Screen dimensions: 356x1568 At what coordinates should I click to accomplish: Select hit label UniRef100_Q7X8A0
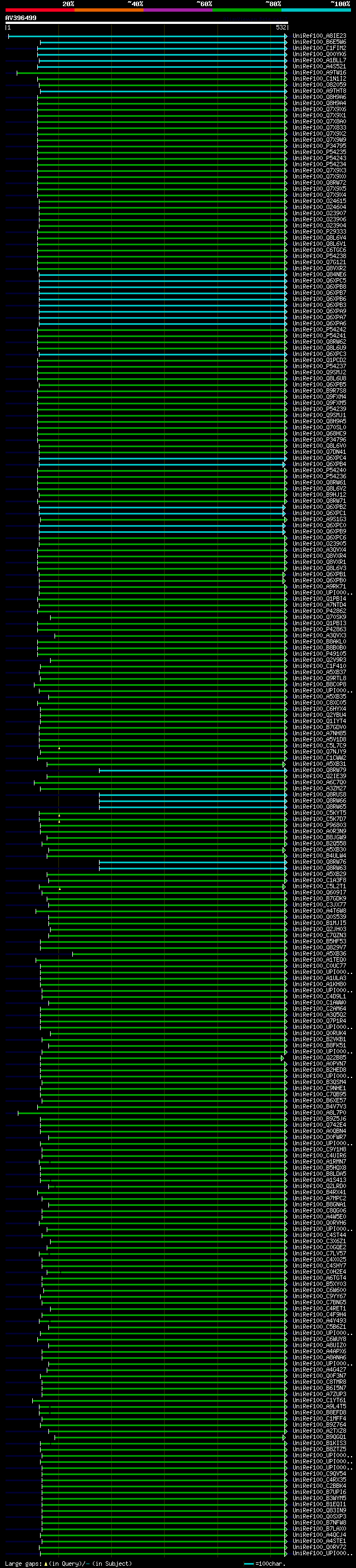pos(319,121)
